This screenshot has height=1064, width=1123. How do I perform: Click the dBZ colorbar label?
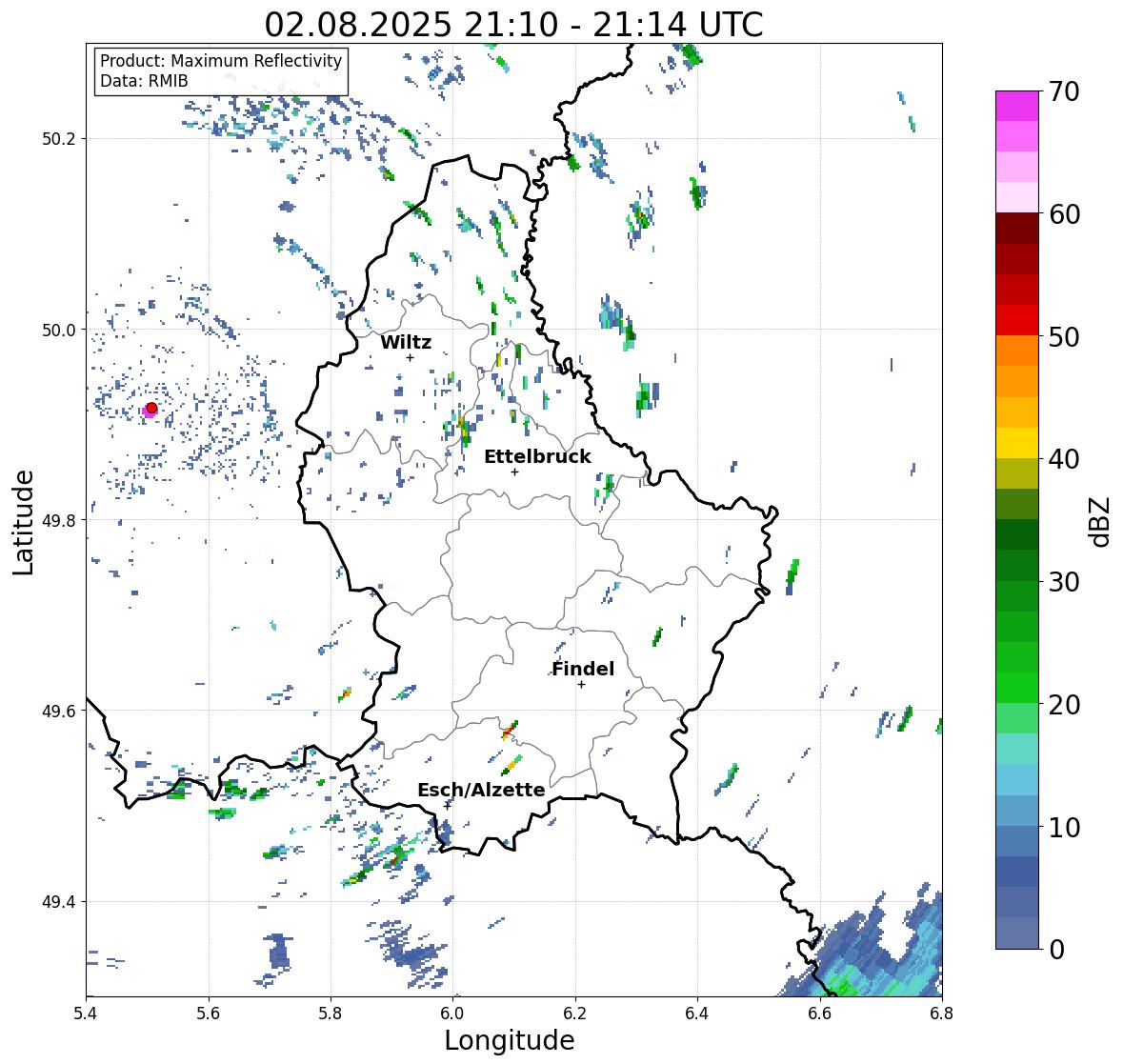1101,522
